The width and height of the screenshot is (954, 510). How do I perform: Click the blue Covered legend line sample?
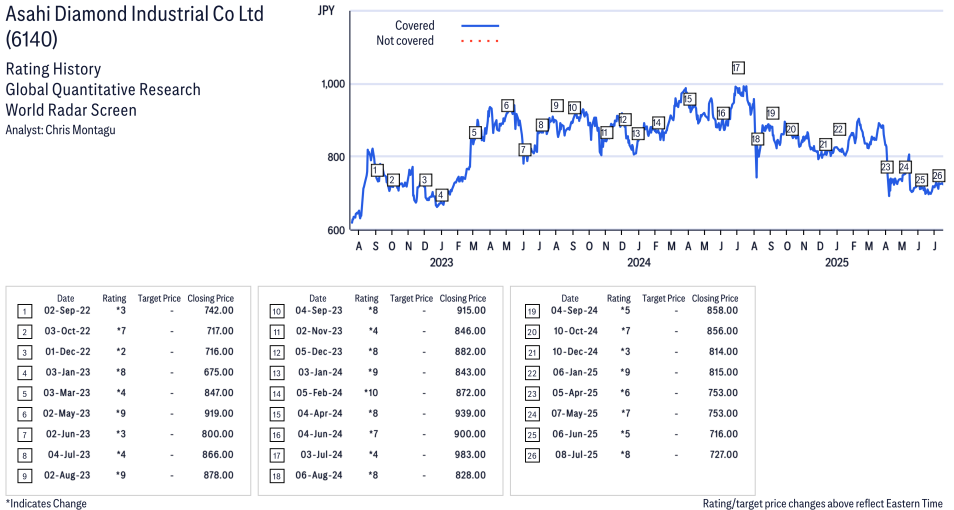[x=480, y=26]
